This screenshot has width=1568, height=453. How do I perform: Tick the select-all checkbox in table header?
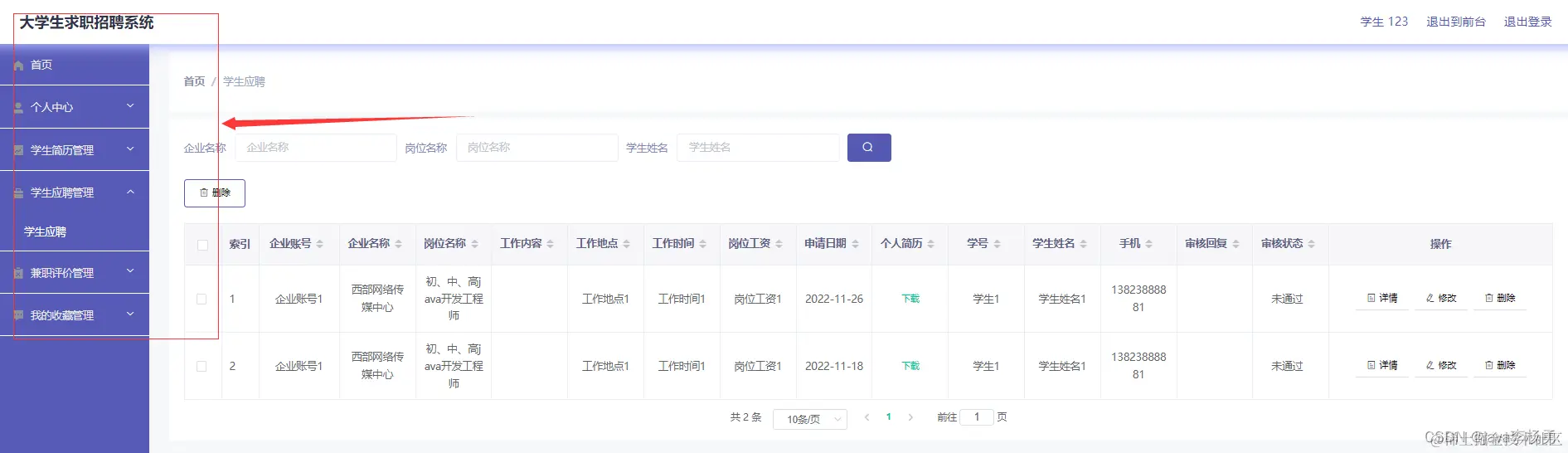(x=202, y=245)
